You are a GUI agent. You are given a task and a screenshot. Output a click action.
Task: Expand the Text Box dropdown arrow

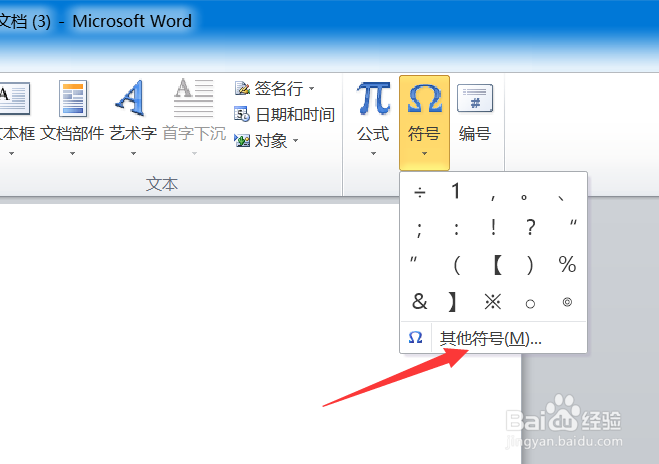click(11, 154)
